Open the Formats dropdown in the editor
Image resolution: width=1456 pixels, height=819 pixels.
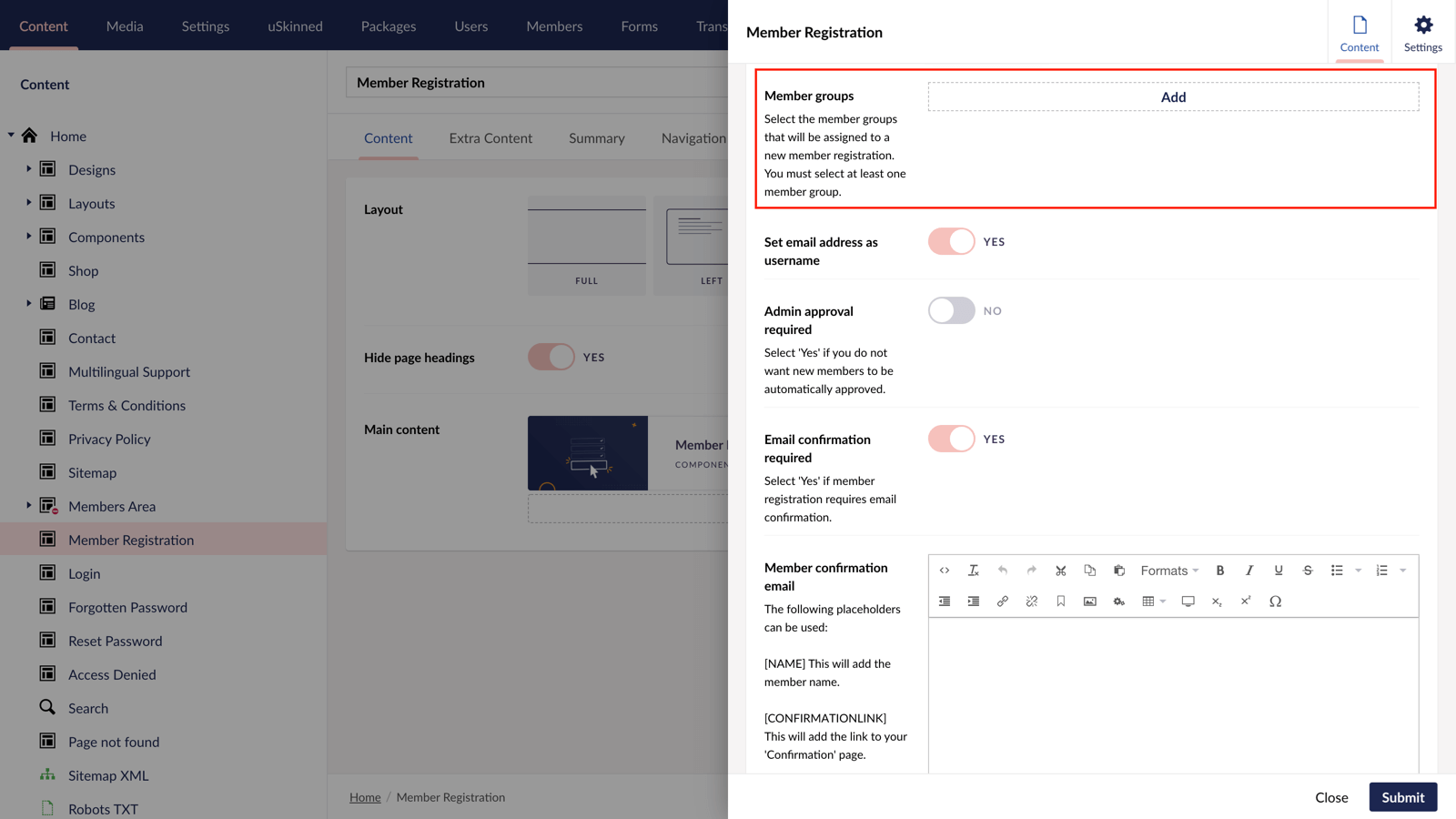1168,571
